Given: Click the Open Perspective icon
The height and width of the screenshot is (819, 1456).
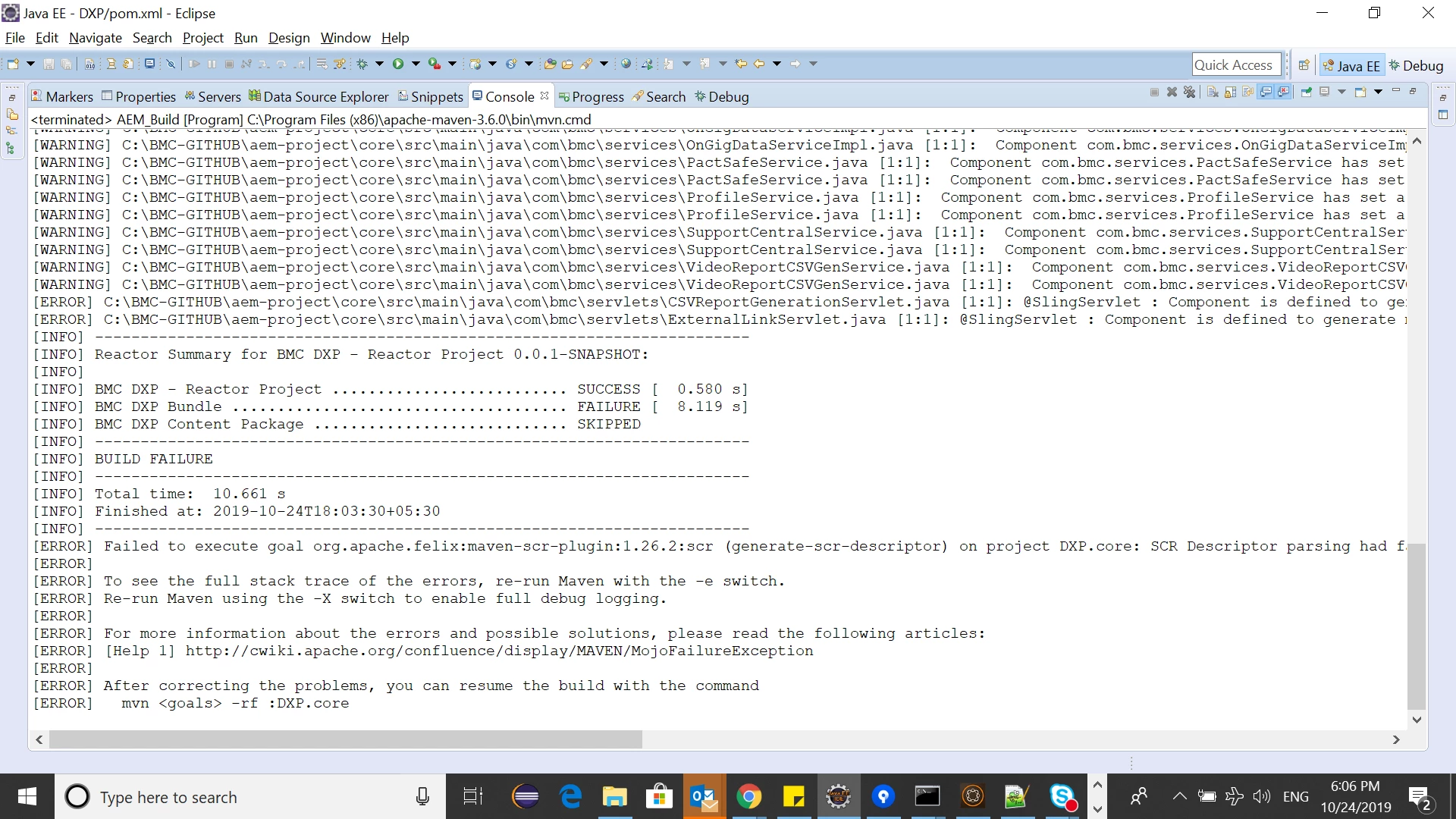Looking at the screenshot, I should [1304, 65].
